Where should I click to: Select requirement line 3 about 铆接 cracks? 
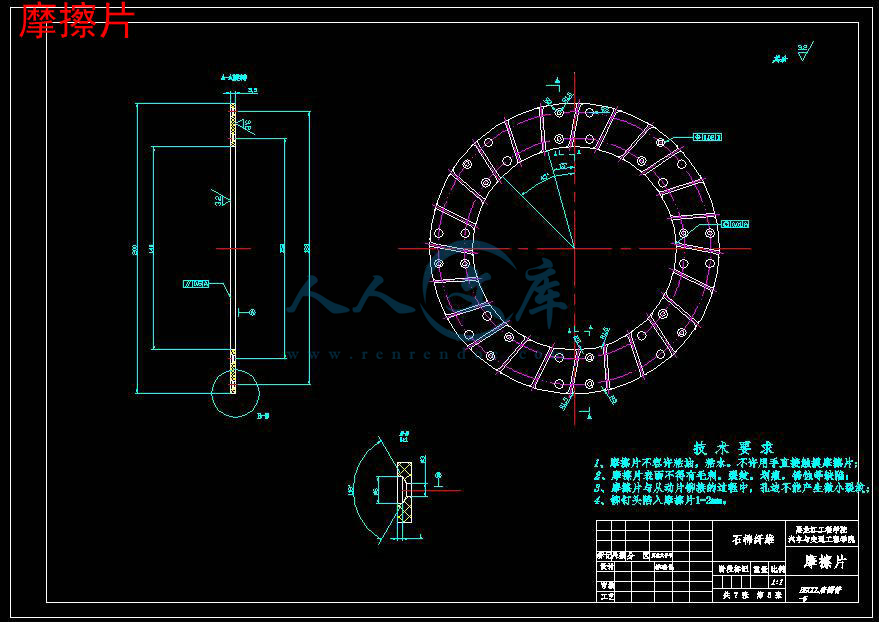click(730, 488)
